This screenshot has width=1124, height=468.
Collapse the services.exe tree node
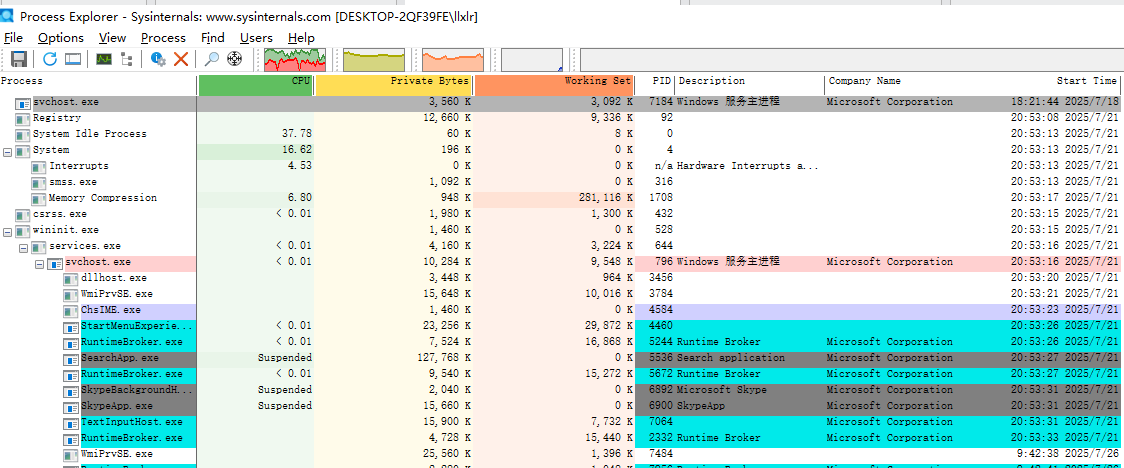click(23, 247)
